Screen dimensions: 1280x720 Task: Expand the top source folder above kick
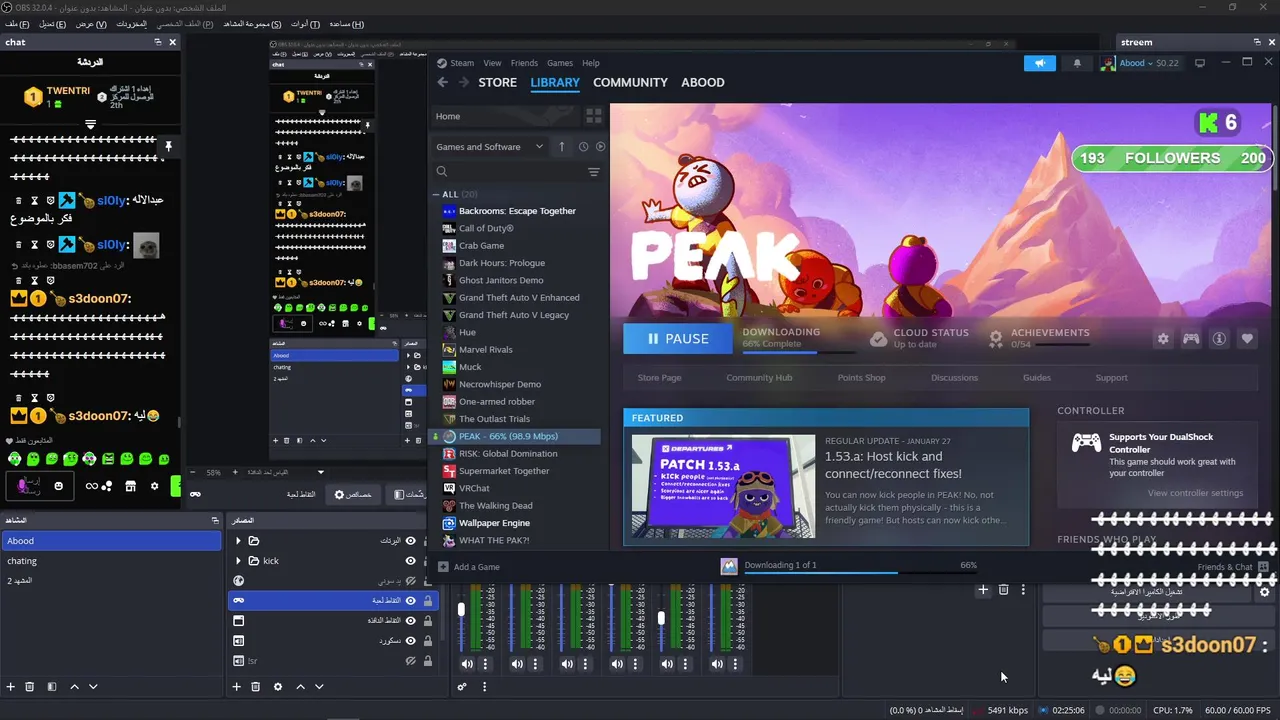(x=238, y=541)
